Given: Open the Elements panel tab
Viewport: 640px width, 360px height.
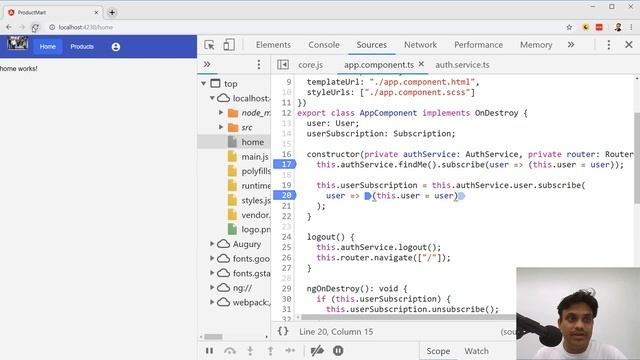Looking at the screenshot, I should [x=273, y=45].
